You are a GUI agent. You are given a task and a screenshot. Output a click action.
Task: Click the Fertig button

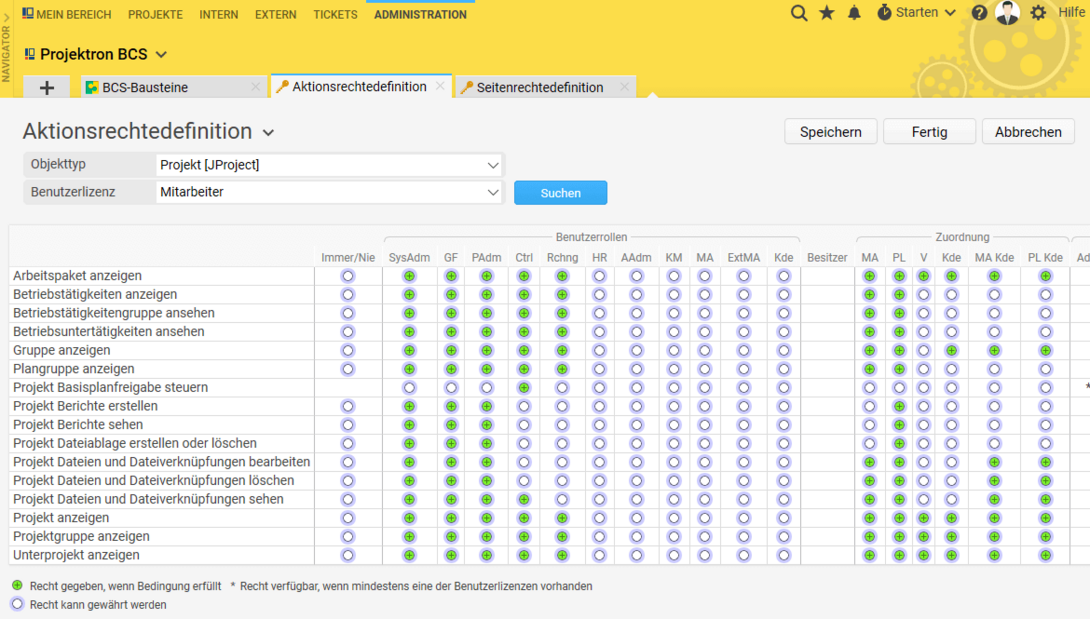929,132
